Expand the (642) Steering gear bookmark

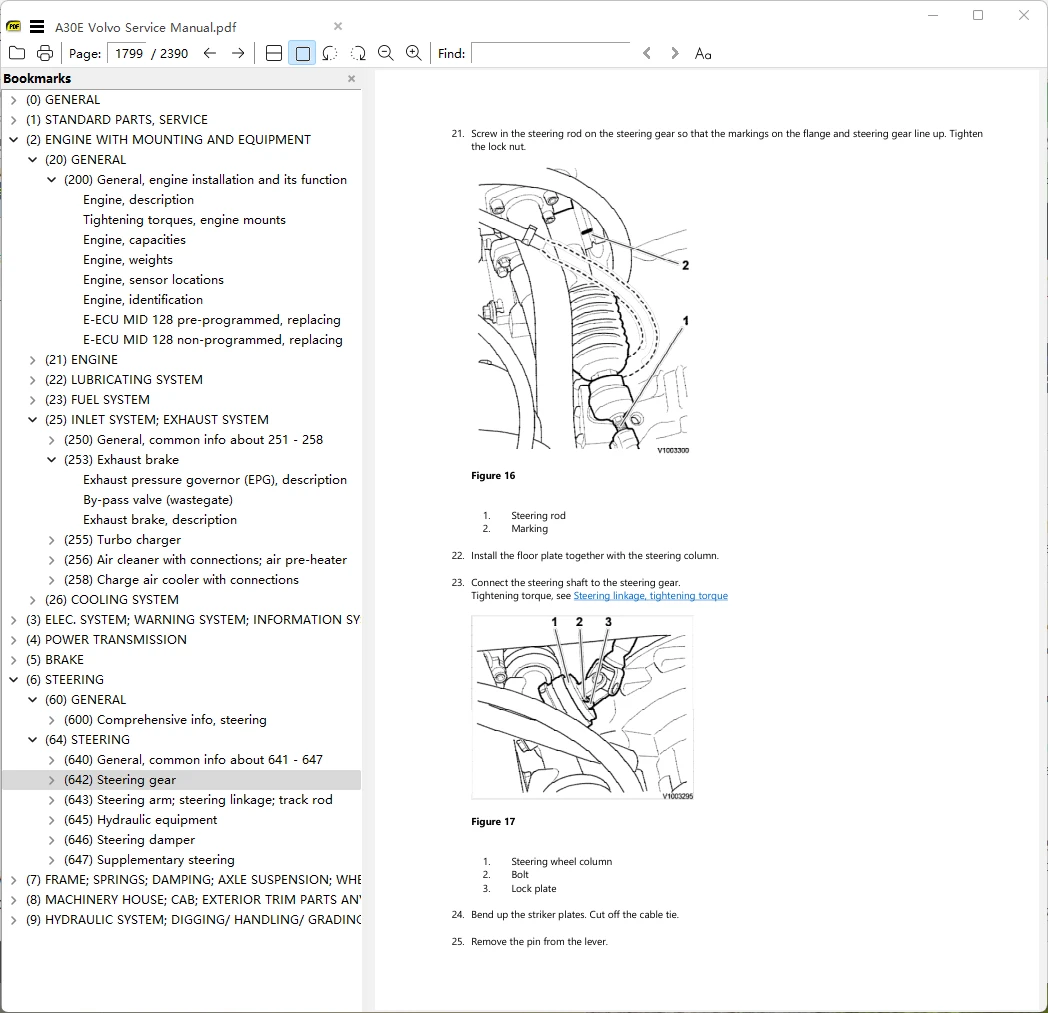coord(51,780)
